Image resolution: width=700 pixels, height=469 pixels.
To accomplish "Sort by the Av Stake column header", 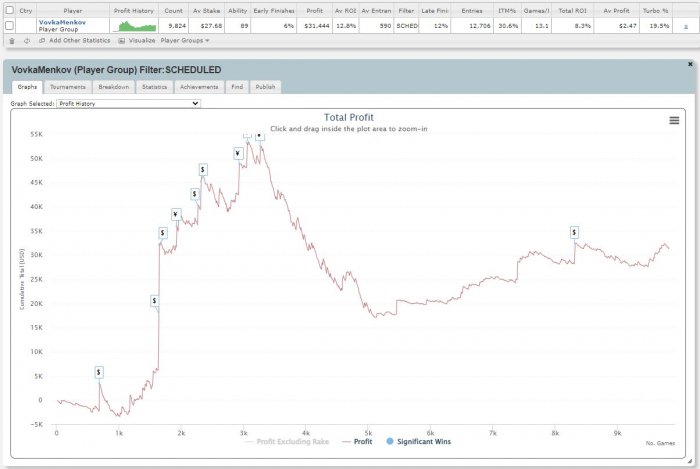I will pos(206,11).
